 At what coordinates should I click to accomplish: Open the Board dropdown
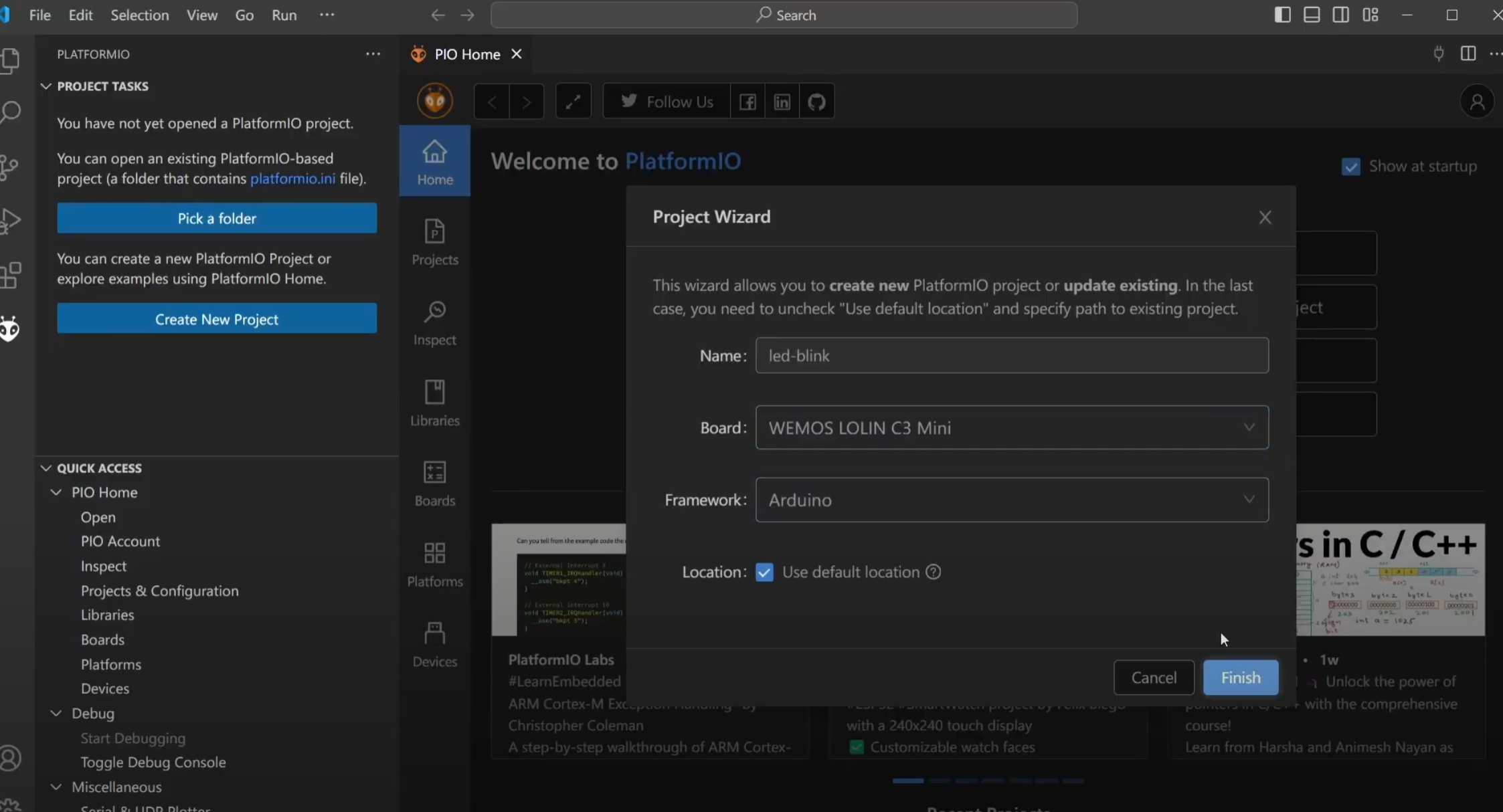[1249, 427]
